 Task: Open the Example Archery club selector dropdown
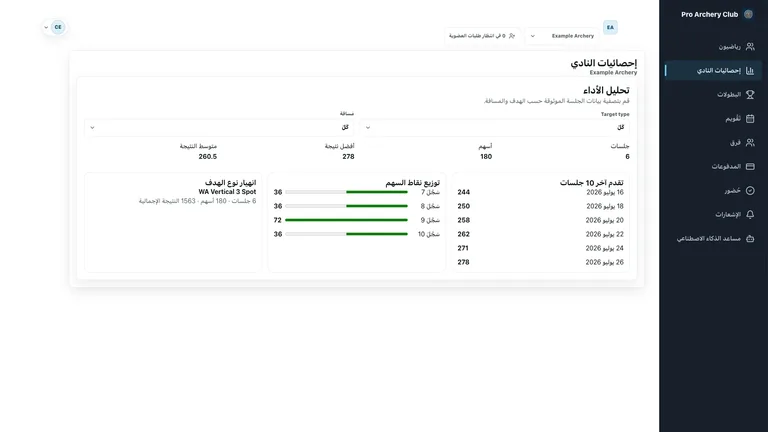tap(562, 36)
